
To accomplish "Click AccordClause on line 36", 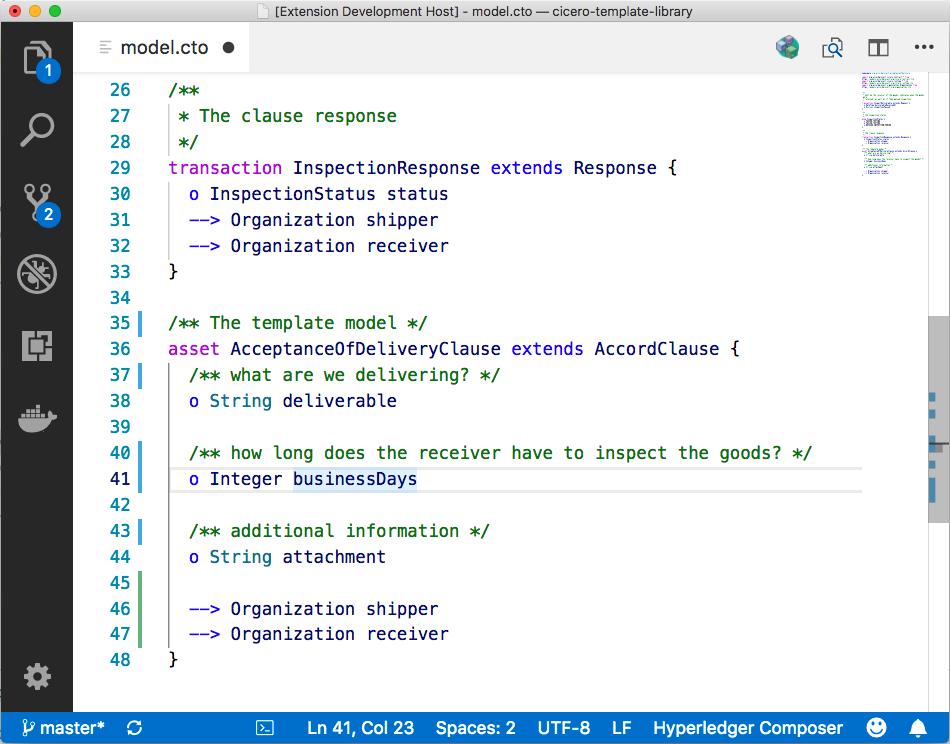I will pyautogui.click(x=657, y=349).
